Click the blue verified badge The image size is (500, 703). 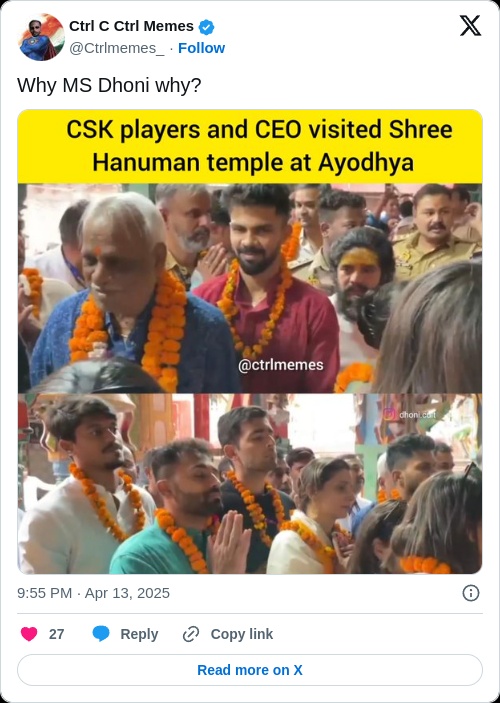click(x=206, y=27)
